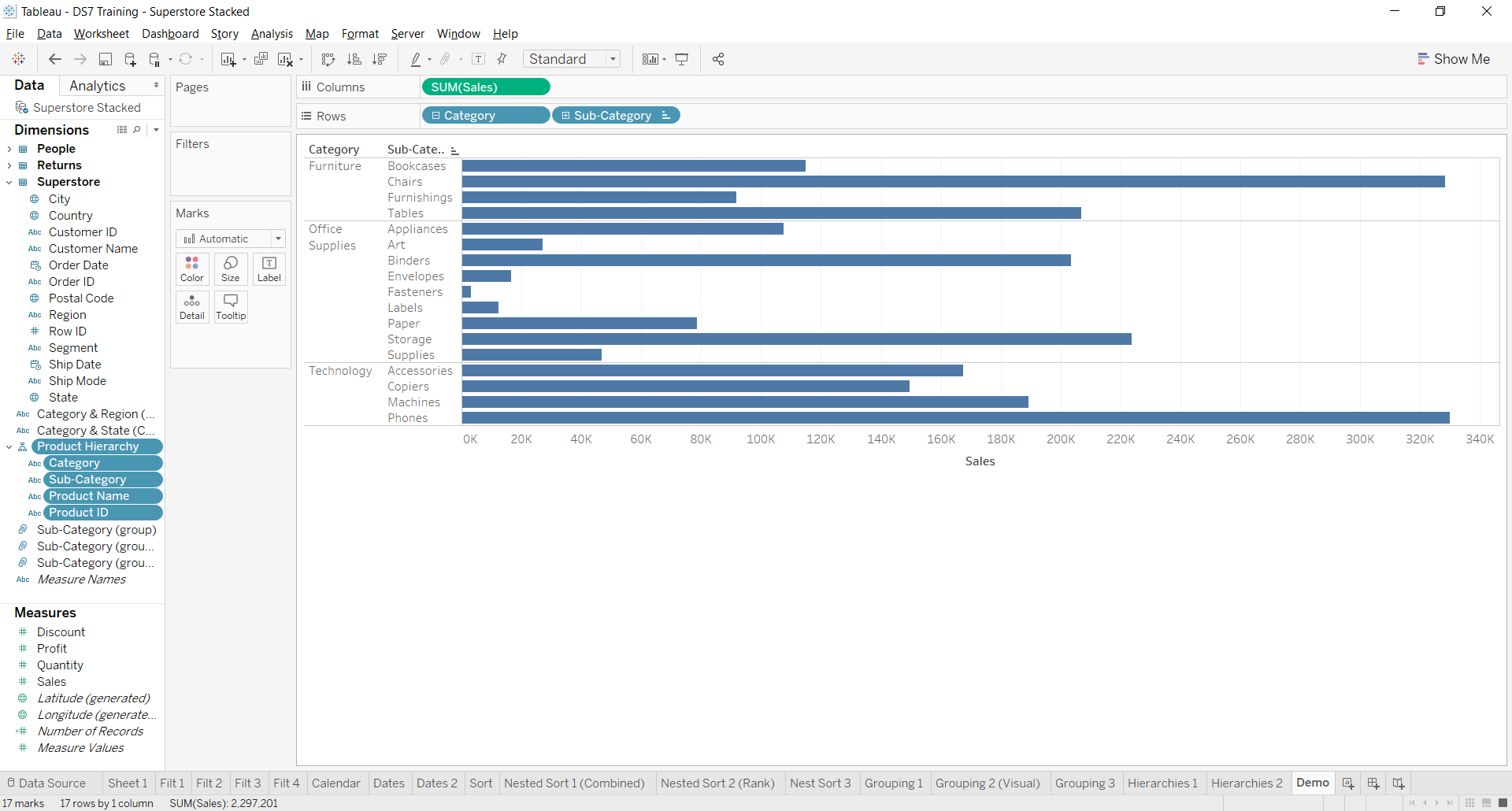The height and width of the screenshot is (811, 1512).
Task: Open Presentation Mode from the toolbar
Action: [x=682, y=59]
